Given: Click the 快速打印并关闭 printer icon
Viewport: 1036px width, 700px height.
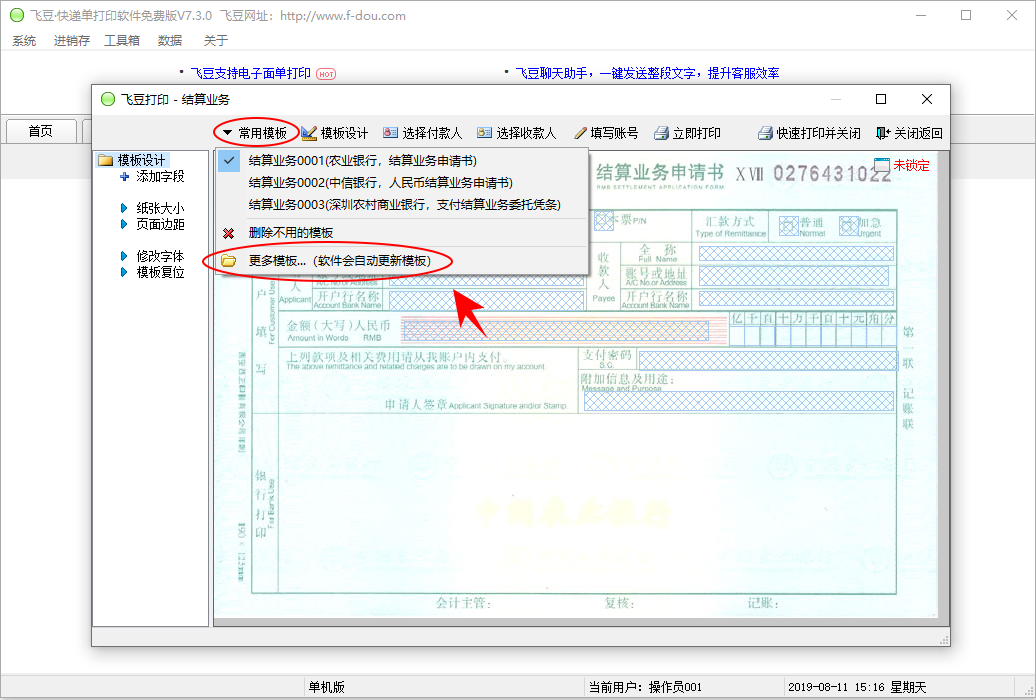Looking at the screenshot, I should pyautogui.click(x=765, y=134).
